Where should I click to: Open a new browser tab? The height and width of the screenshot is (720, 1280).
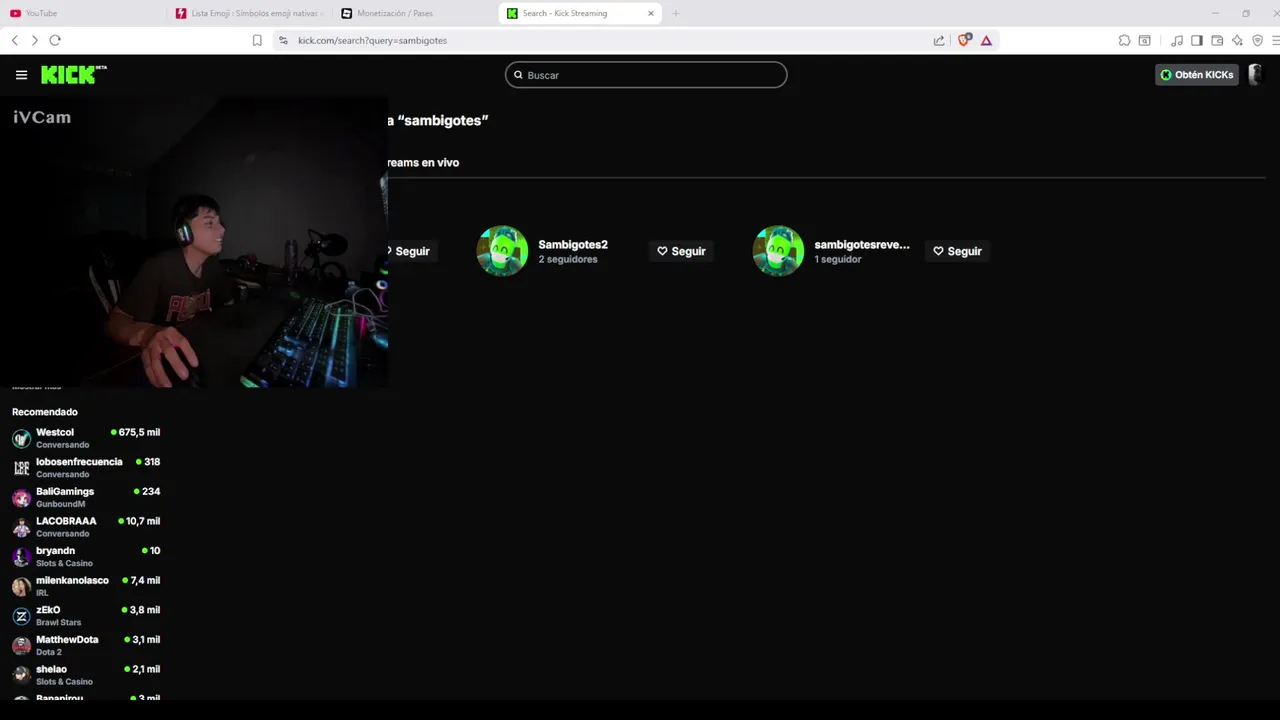point(676,13)
